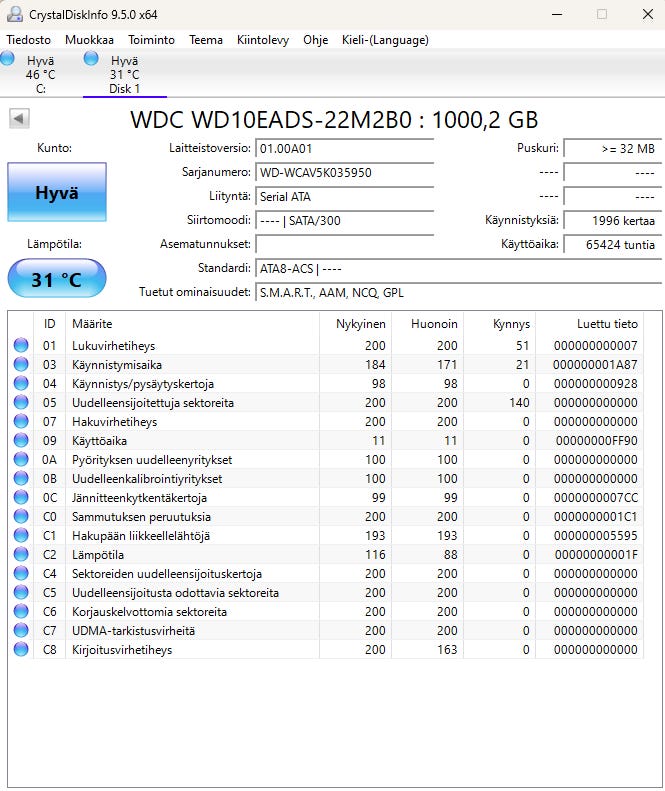Click the status orb for Kirjoitusvirhetiheys
The image size is (665, 791).
(21, 649)
